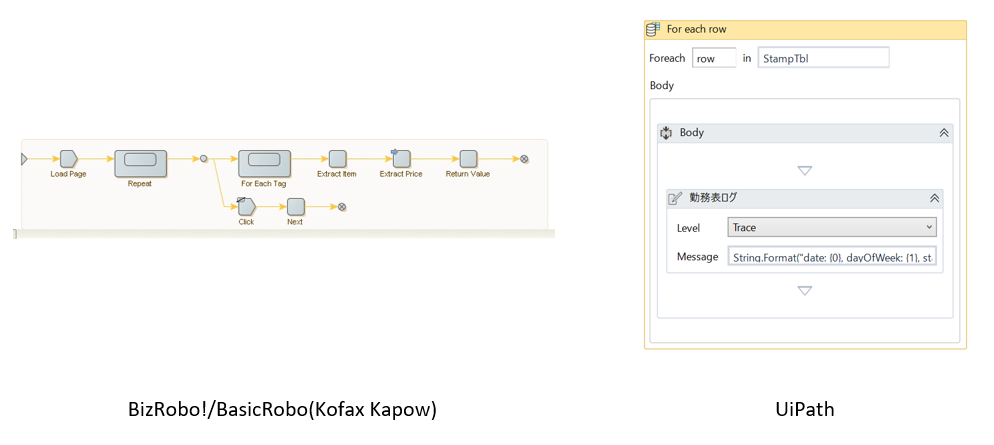Click the Level label
Image resolution: width=994 pixels, height=445 pixels.
click(x=688, y=228)
